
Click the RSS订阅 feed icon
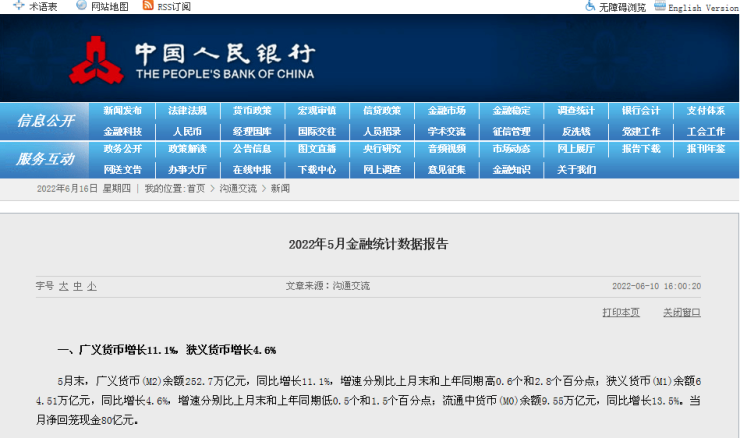point(148,5)
